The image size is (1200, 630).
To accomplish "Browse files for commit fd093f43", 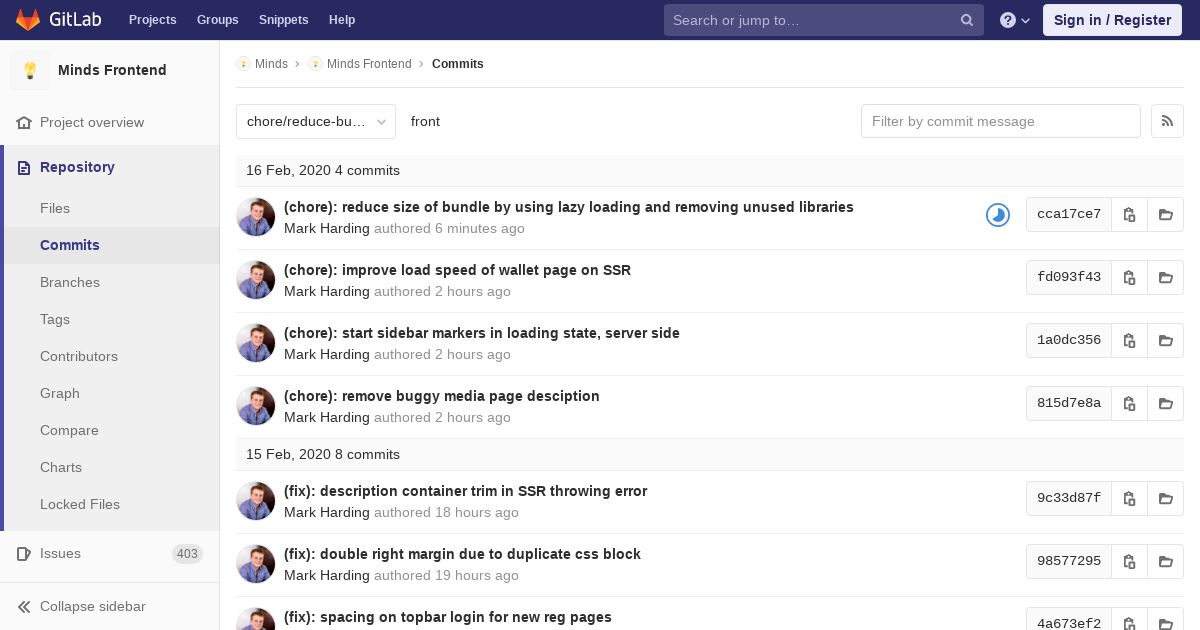I will 1165,278.
